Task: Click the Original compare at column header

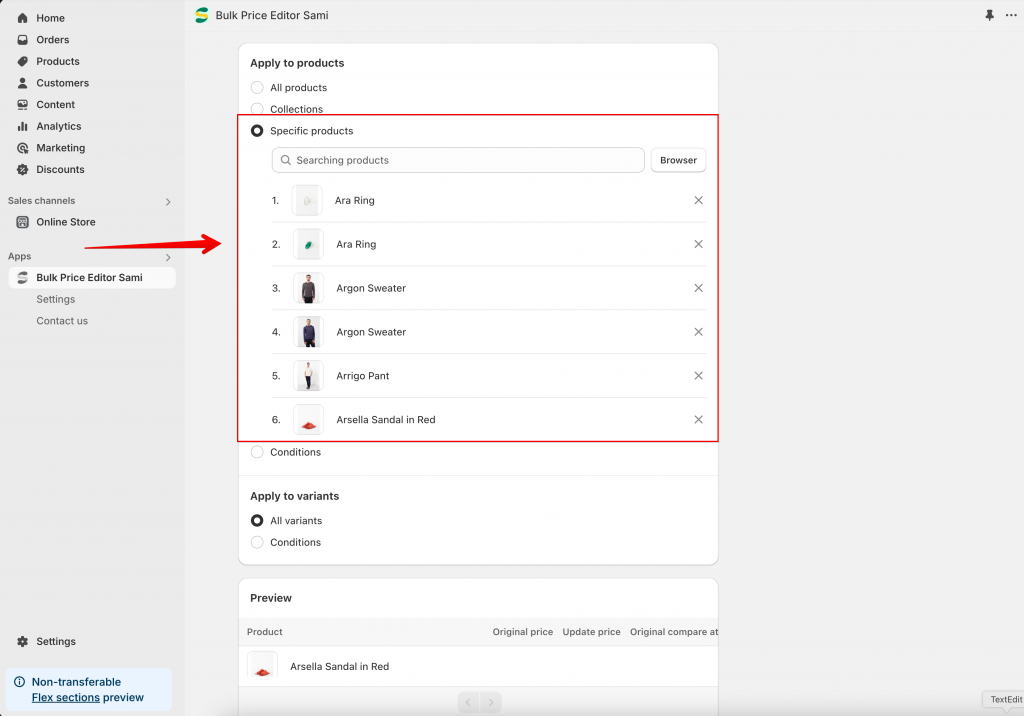Action: 674,632
